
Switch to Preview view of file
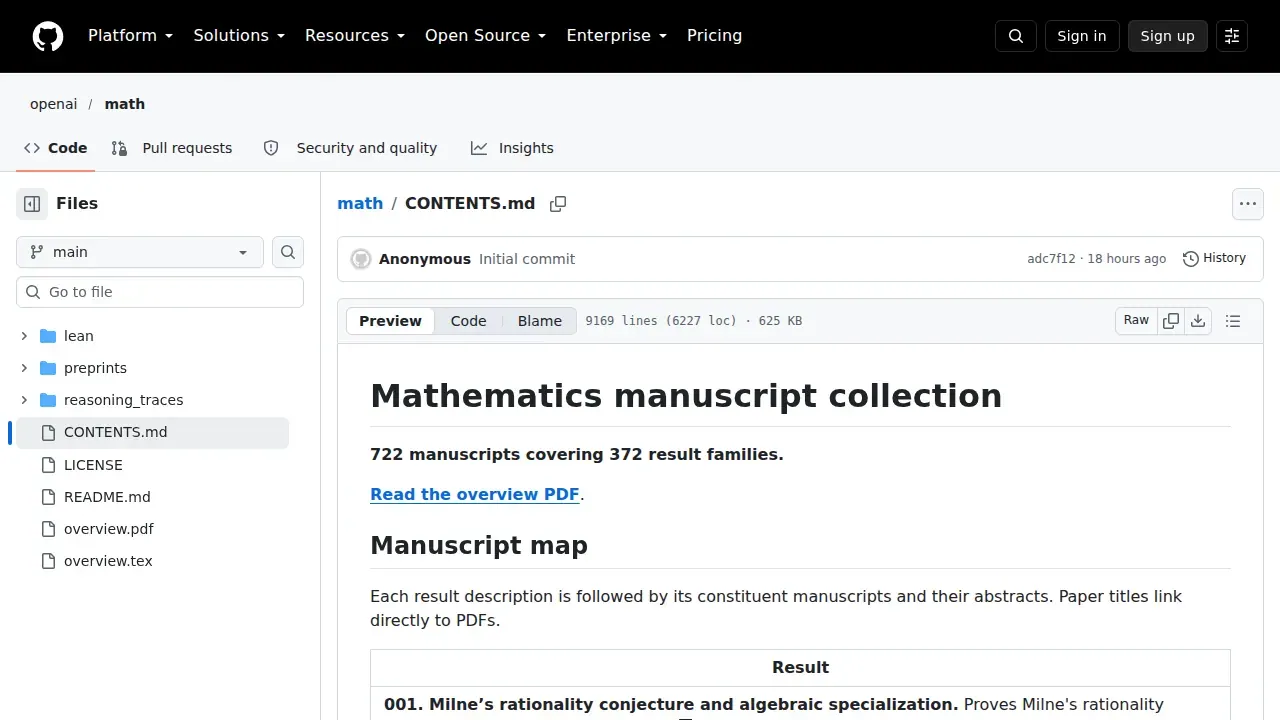390,321
